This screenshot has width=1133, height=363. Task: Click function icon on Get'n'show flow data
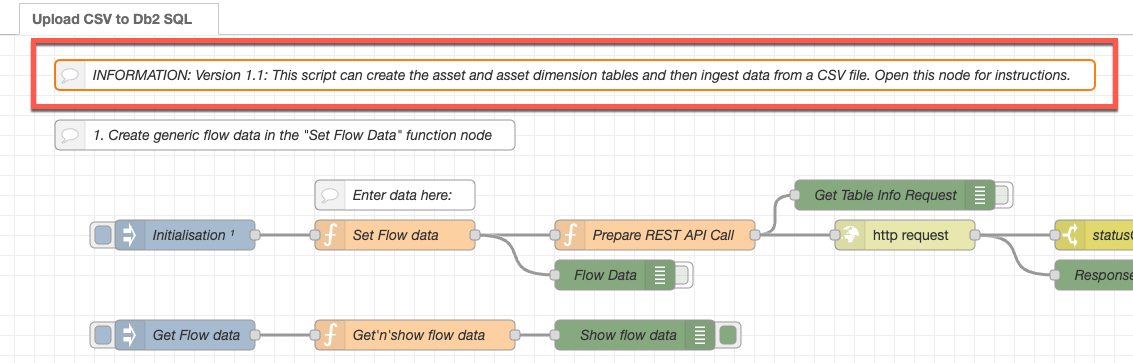click(329, 335)
